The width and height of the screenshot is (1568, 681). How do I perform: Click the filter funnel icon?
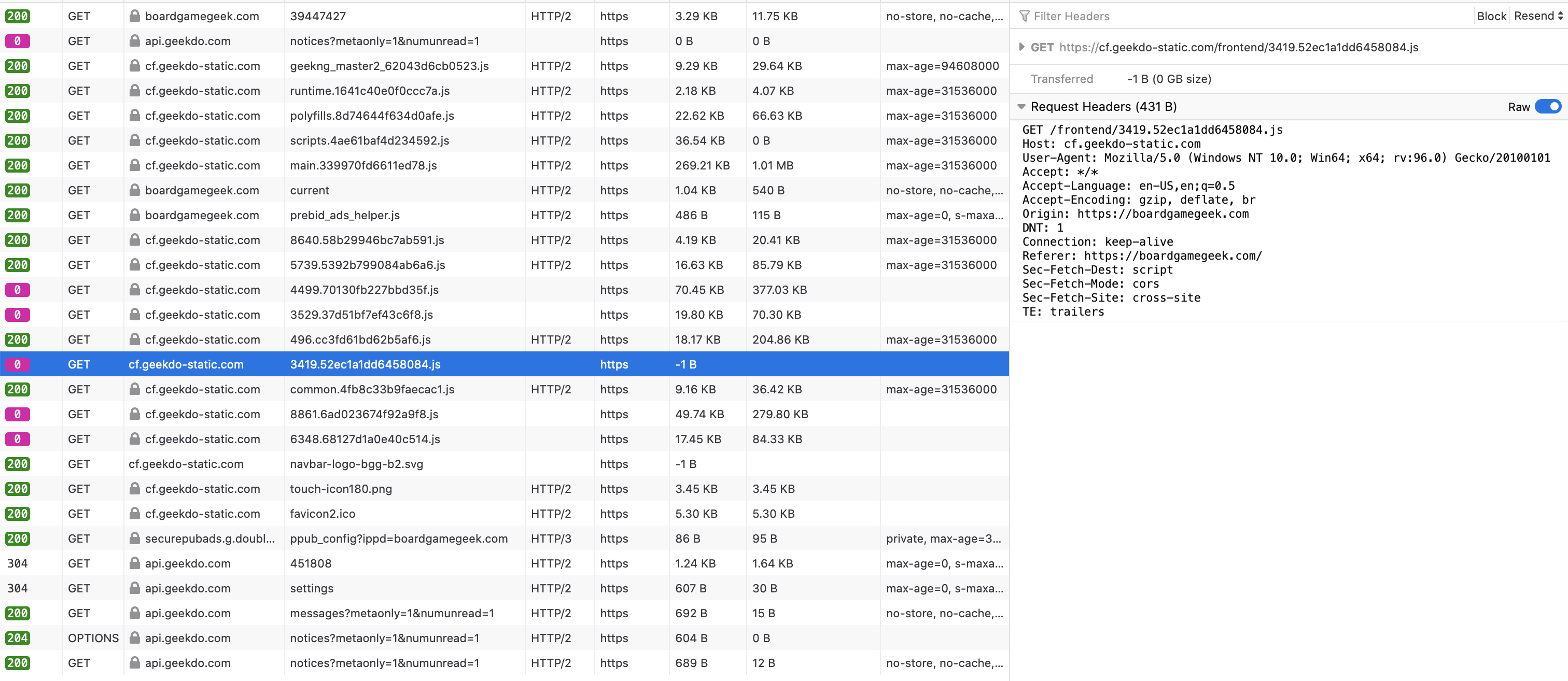click(1025, 17)
